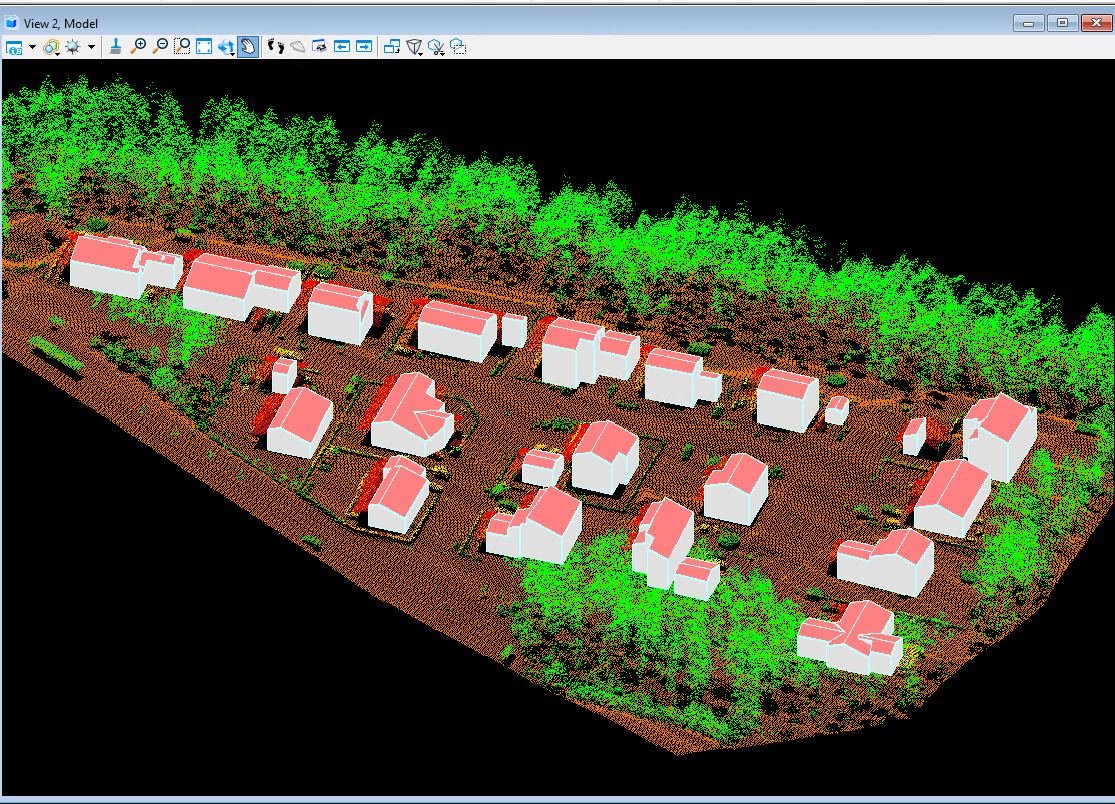Go to View Next (right arrow)
The height and width of the screenshot is (804, 1115).
(364, 47)
